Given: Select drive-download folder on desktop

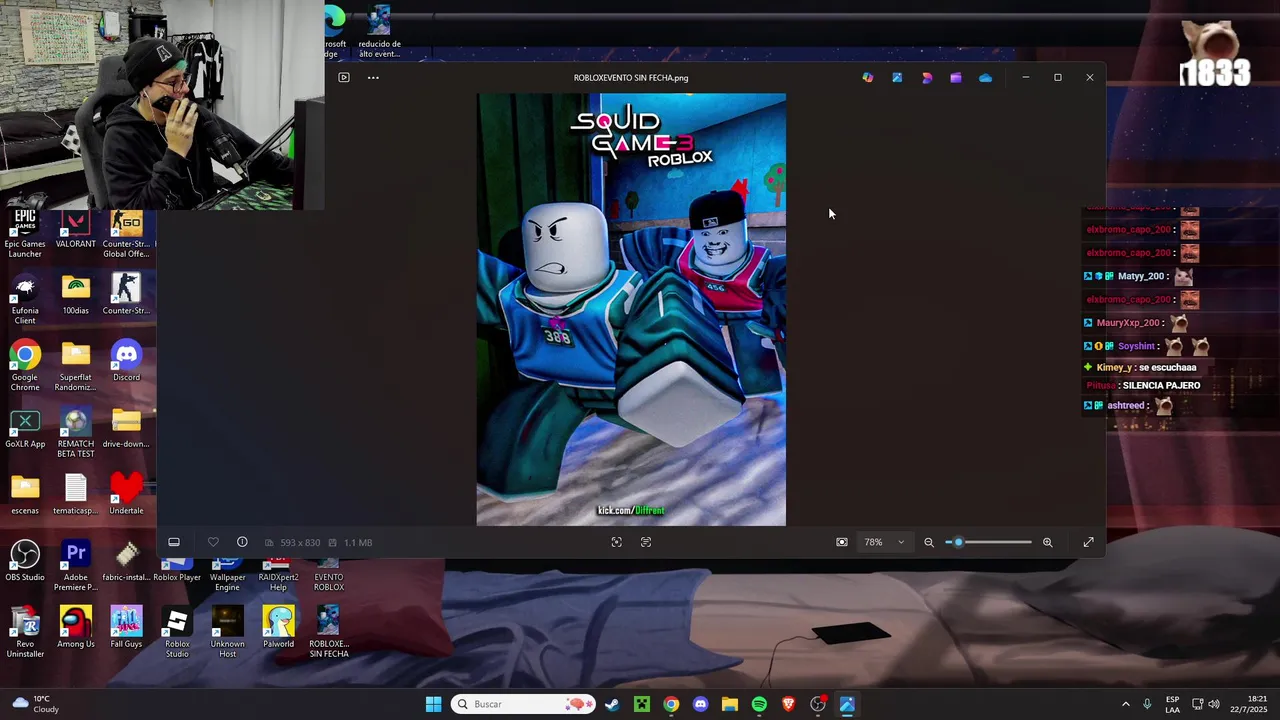Looking at the screenshot, I should tap(126, 429).
